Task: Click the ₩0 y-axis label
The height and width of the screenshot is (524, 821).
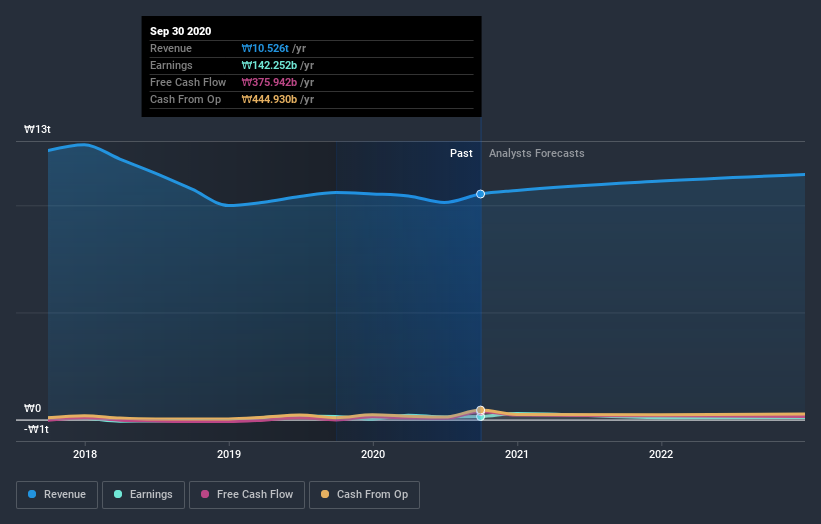Action: [32, 408]
